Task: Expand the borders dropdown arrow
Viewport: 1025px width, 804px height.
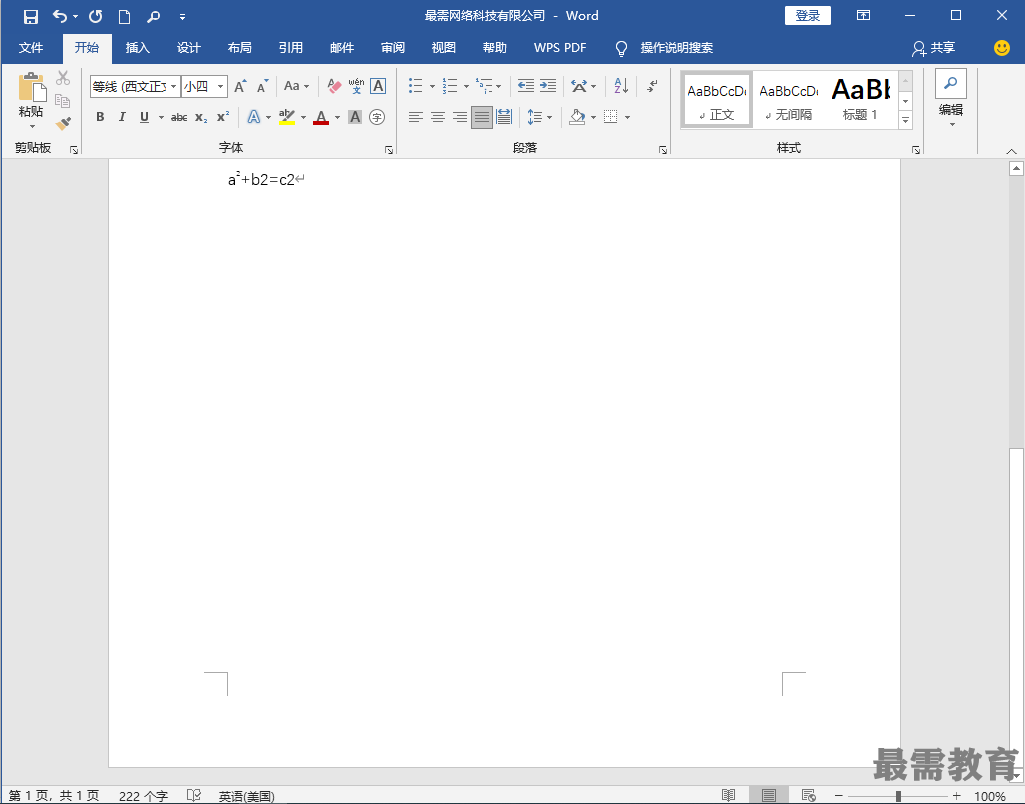Action: [628, 118]
